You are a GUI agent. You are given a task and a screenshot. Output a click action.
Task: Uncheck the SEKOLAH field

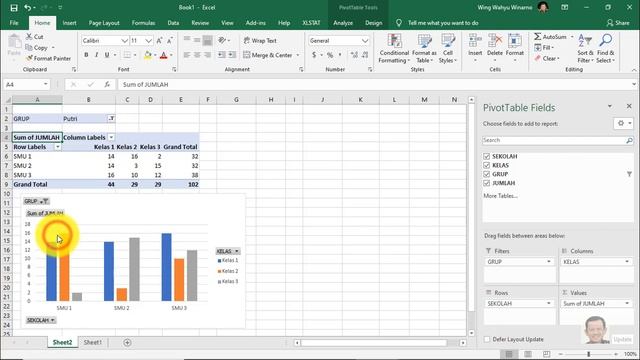click(x=486, y=156)
